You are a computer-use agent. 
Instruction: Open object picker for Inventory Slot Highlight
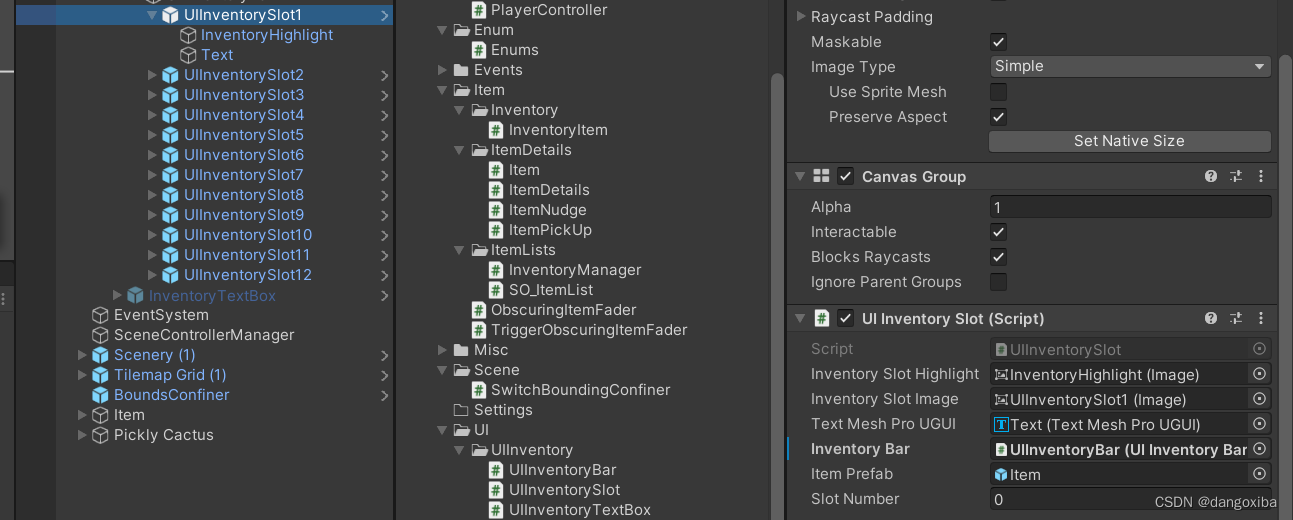tap(1260, 374)
